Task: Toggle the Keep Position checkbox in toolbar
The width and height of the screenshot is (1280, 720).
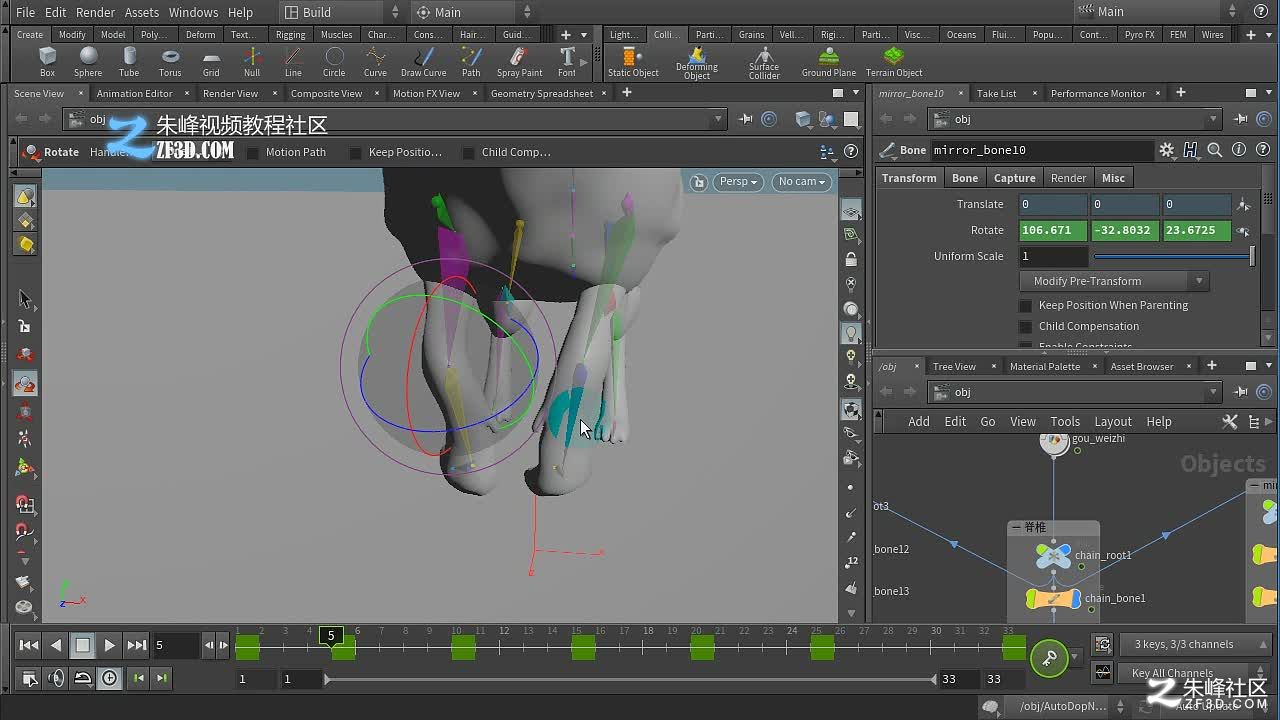Action: click(x=355, y=153)
